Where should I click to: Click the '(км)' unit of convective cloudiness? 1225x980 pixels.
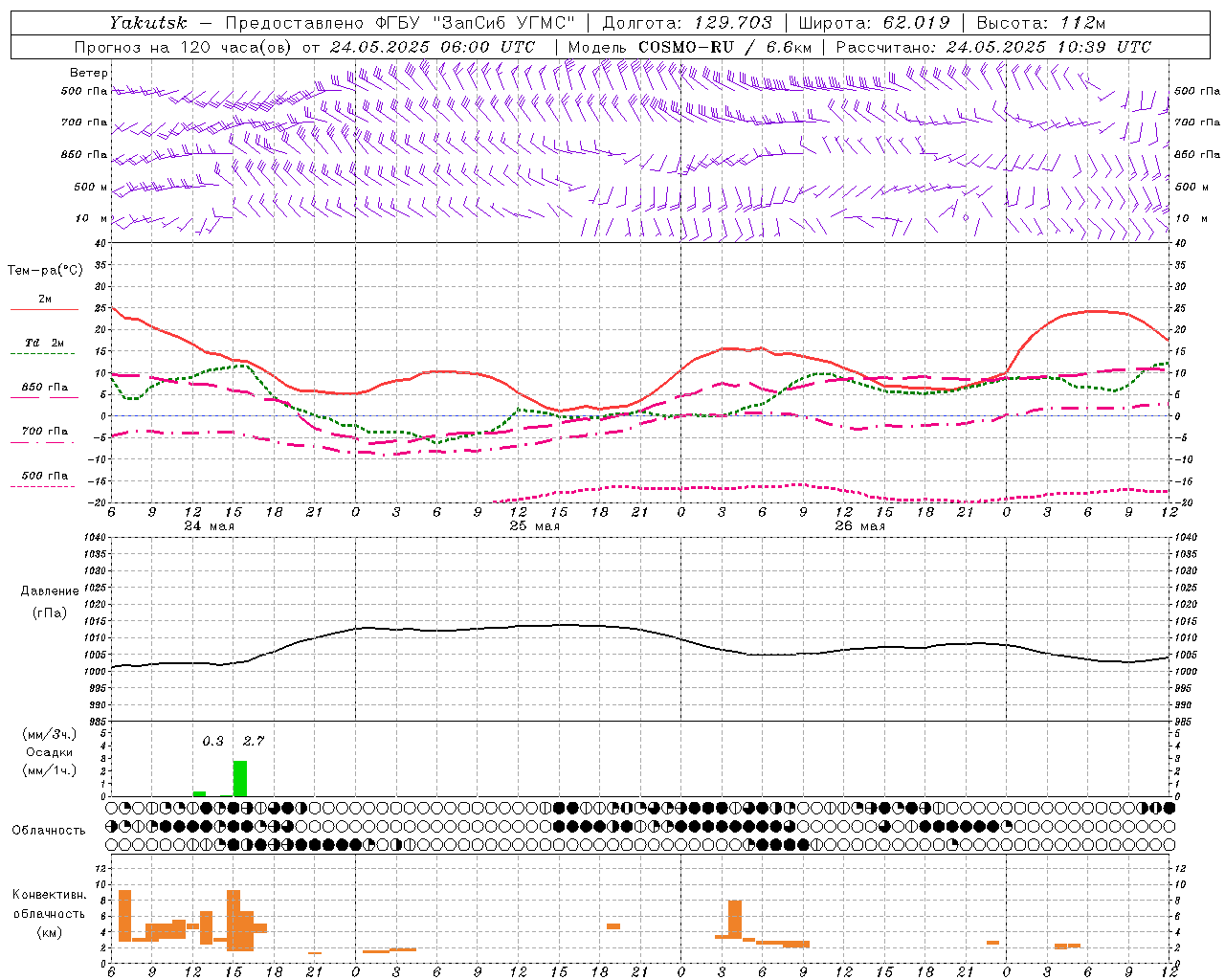[x=50, y=931]
